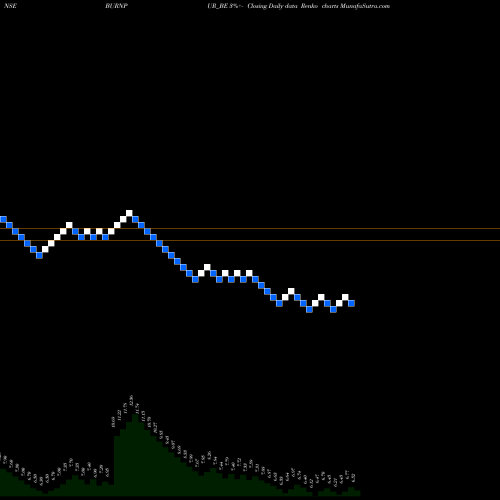Click the BURNP ticker symbol text

[116, 6]
